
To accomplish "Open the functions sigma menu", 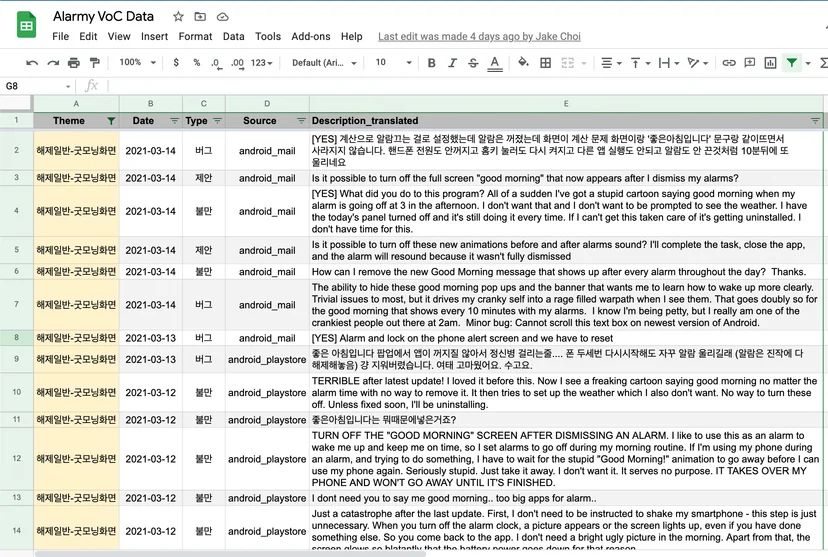I will click(x=823, y=63).
